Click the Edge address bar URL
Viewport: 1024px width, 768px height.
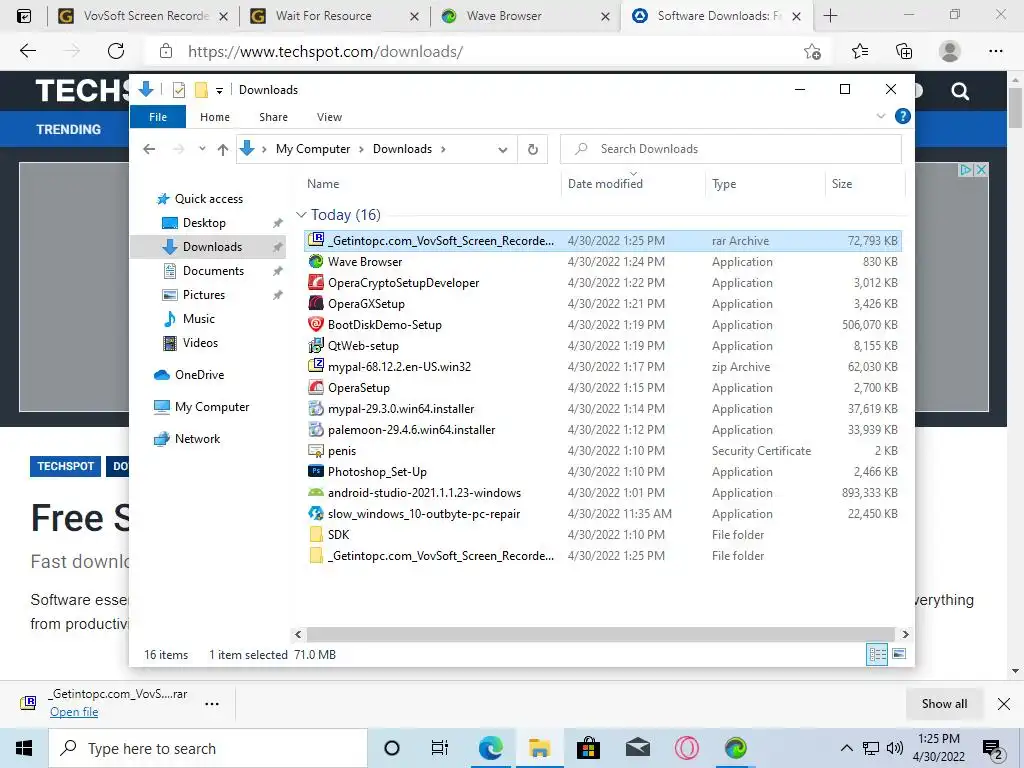pyautogui.click(x=325, y=52)
